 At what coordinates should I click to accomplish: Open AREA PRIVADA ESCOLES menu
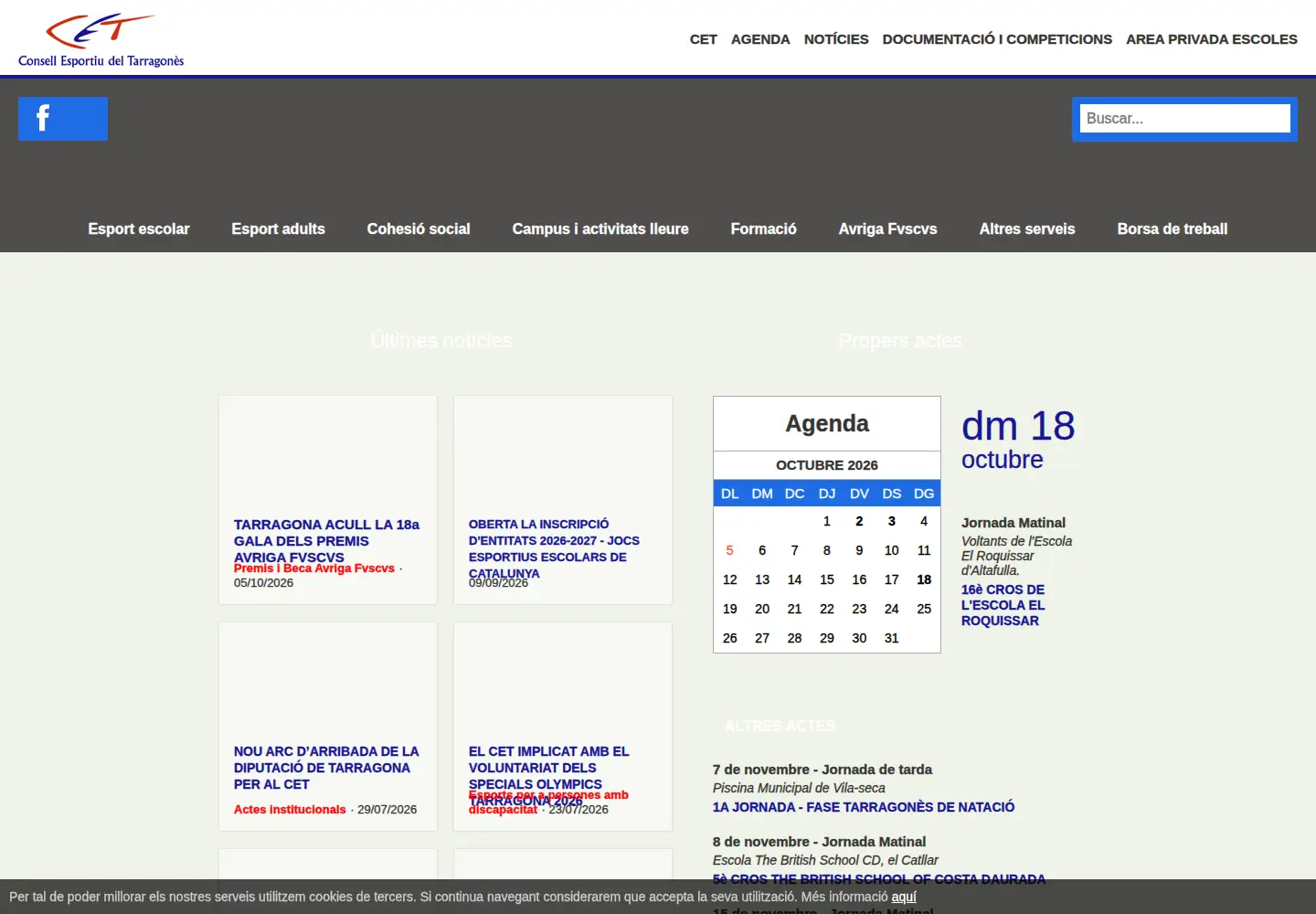[1212, 39]
